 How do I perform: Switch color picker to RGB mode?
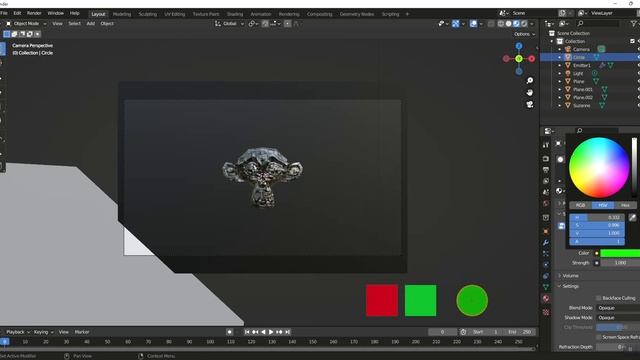coord(580,205)
